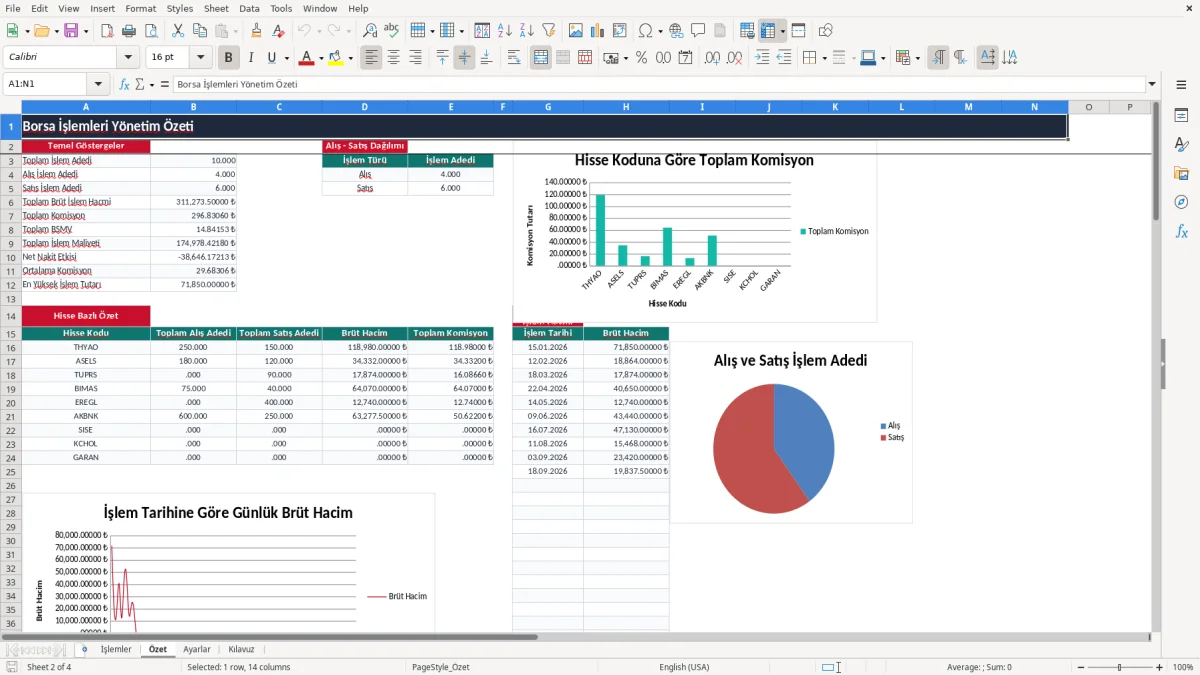Toggle Merge and Center Cells
Screen dimensions: 1200x675
tap(541, 58)
